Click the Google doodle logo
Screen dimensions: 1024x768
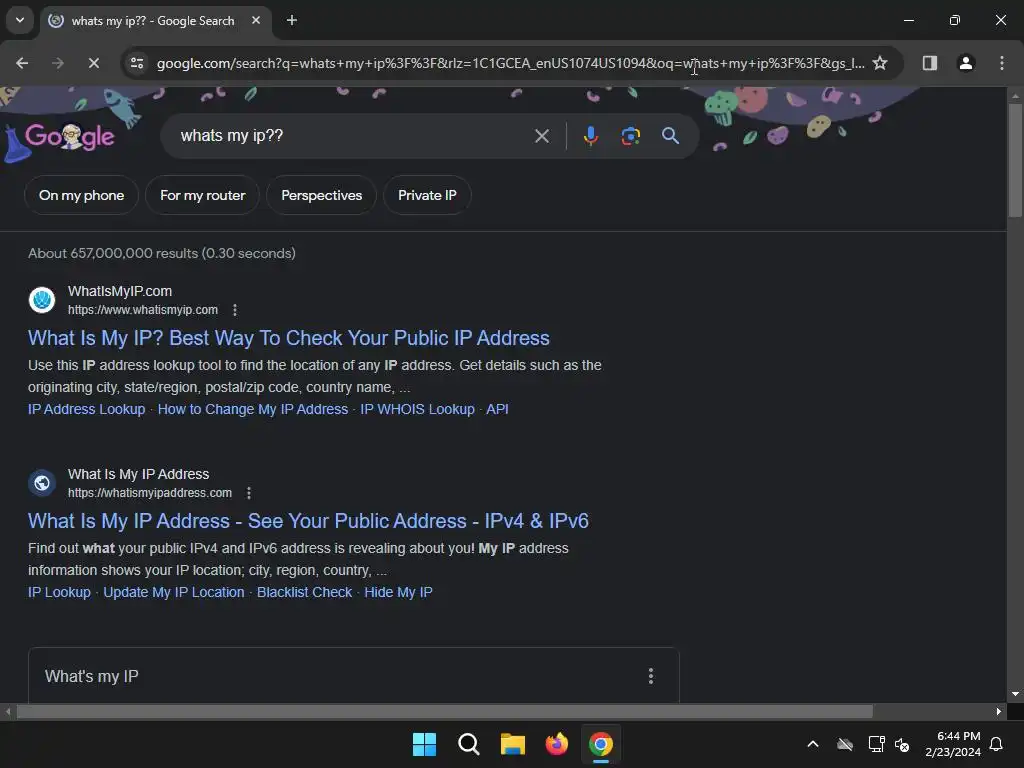[x=69, y=136]
